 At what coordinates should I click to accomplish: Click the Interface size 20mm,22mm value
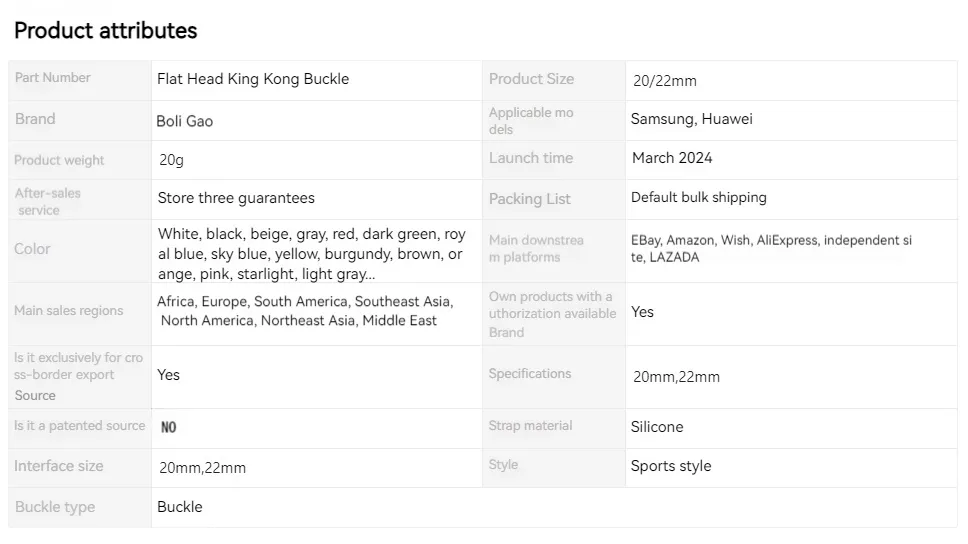point(202,468)
